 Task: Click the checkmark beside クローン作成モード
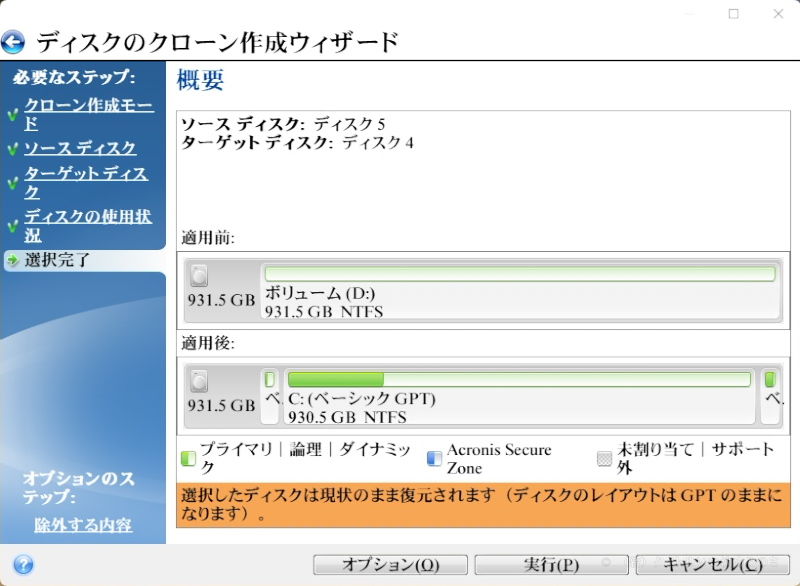[x=13, y=114]
